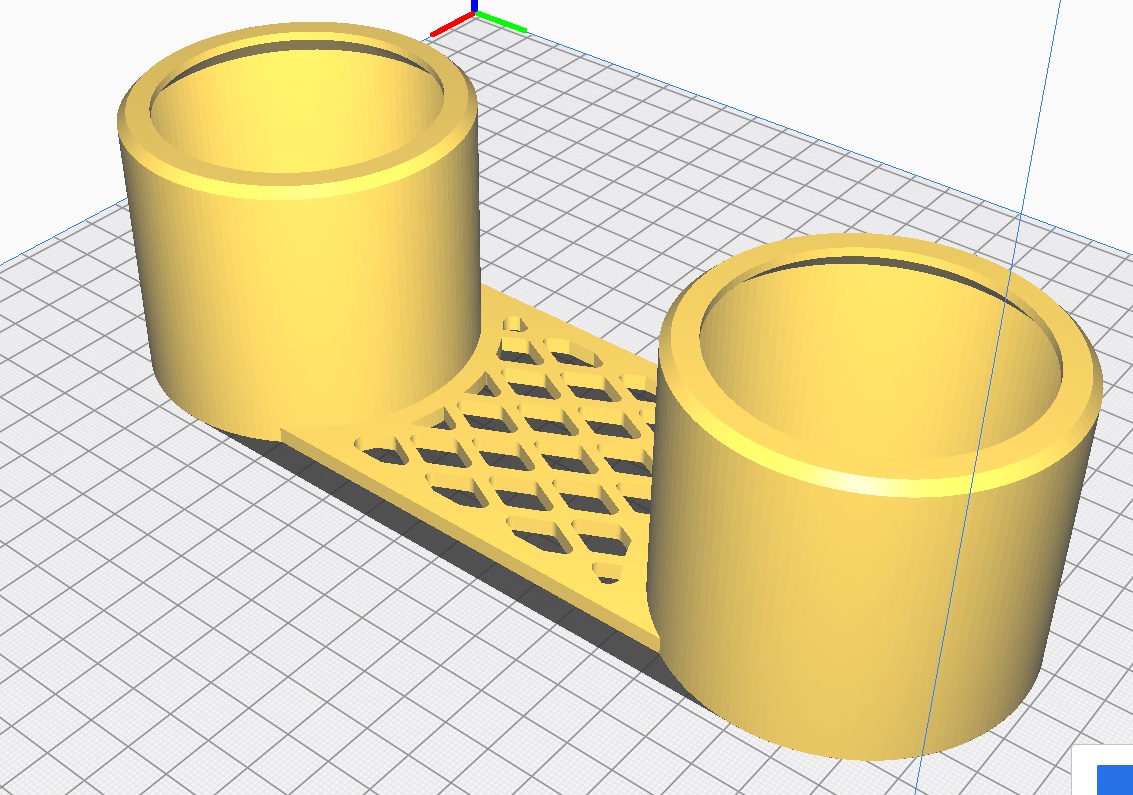Click the blue button in bottom-right corner
Viewport: 1133px width, 795px height.
1115,780
